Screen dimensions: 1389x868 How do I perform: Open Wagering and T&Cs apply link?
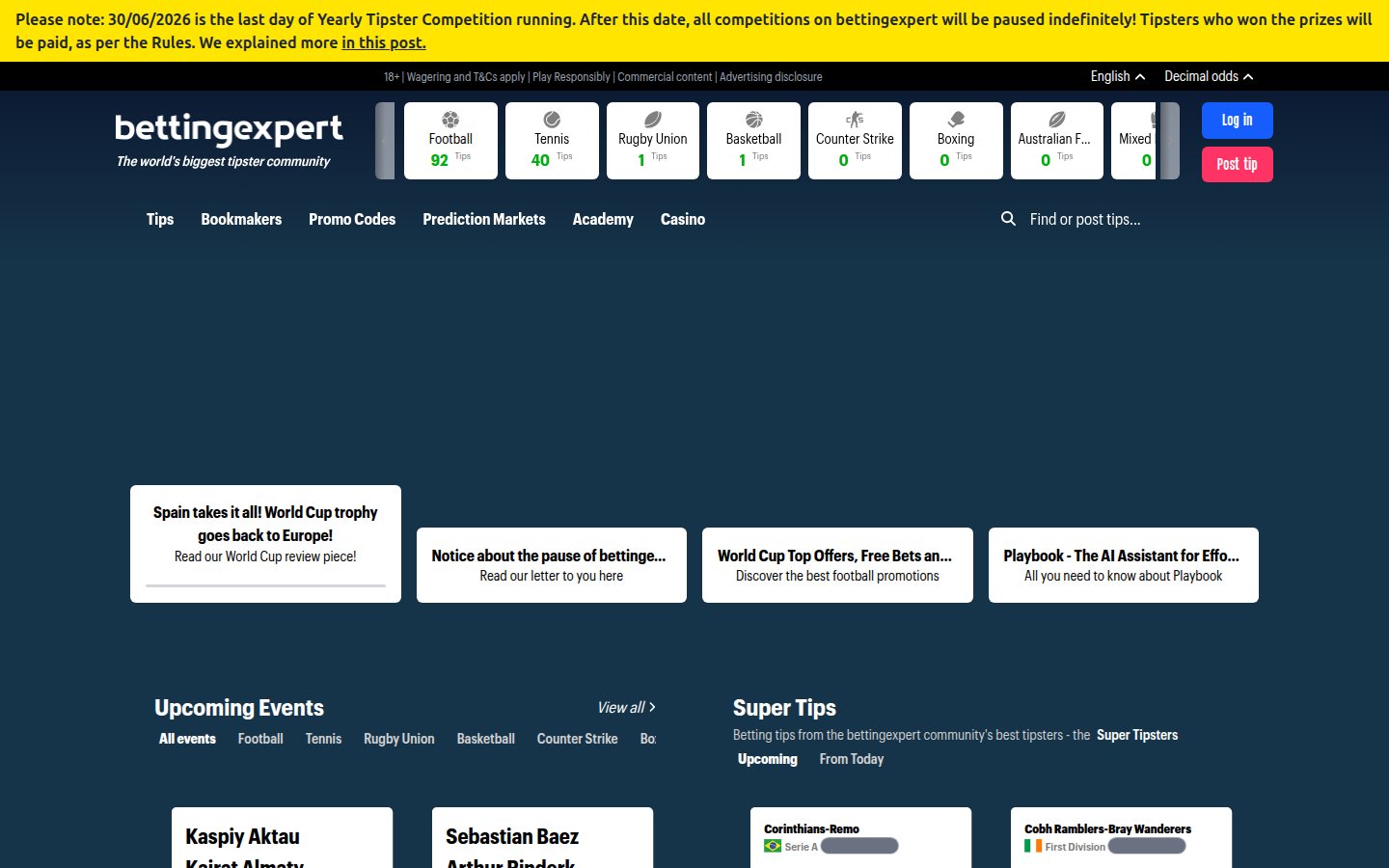click(466, 77)
